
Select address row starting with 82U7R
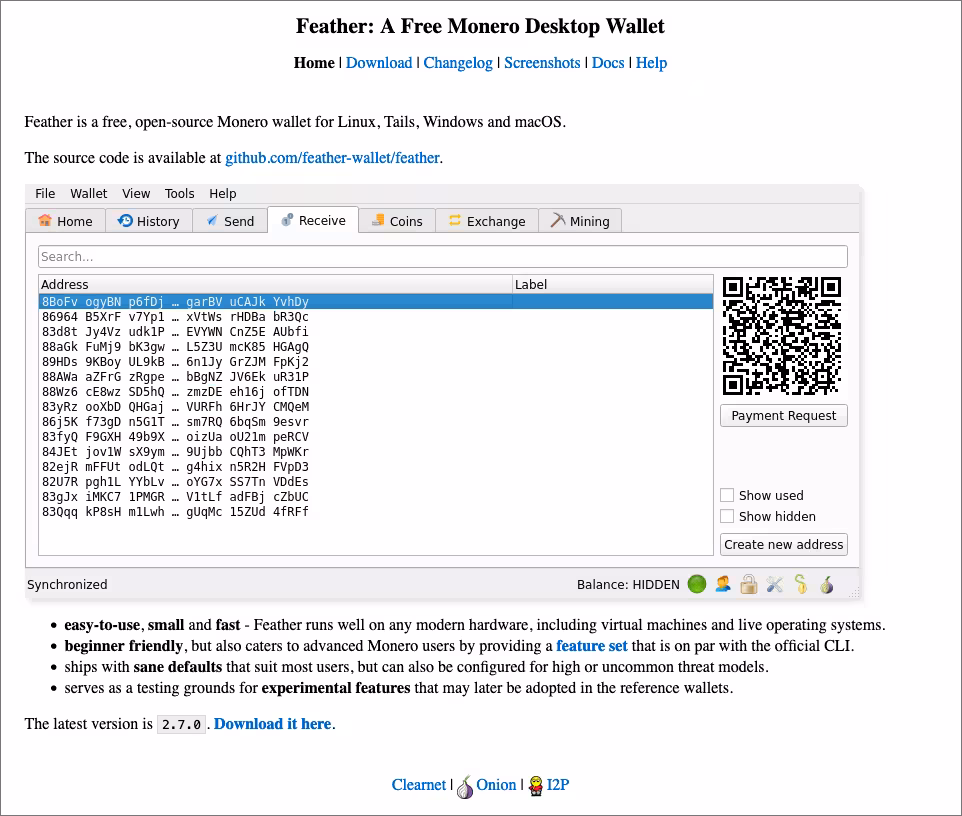click(x=375, y=482)
